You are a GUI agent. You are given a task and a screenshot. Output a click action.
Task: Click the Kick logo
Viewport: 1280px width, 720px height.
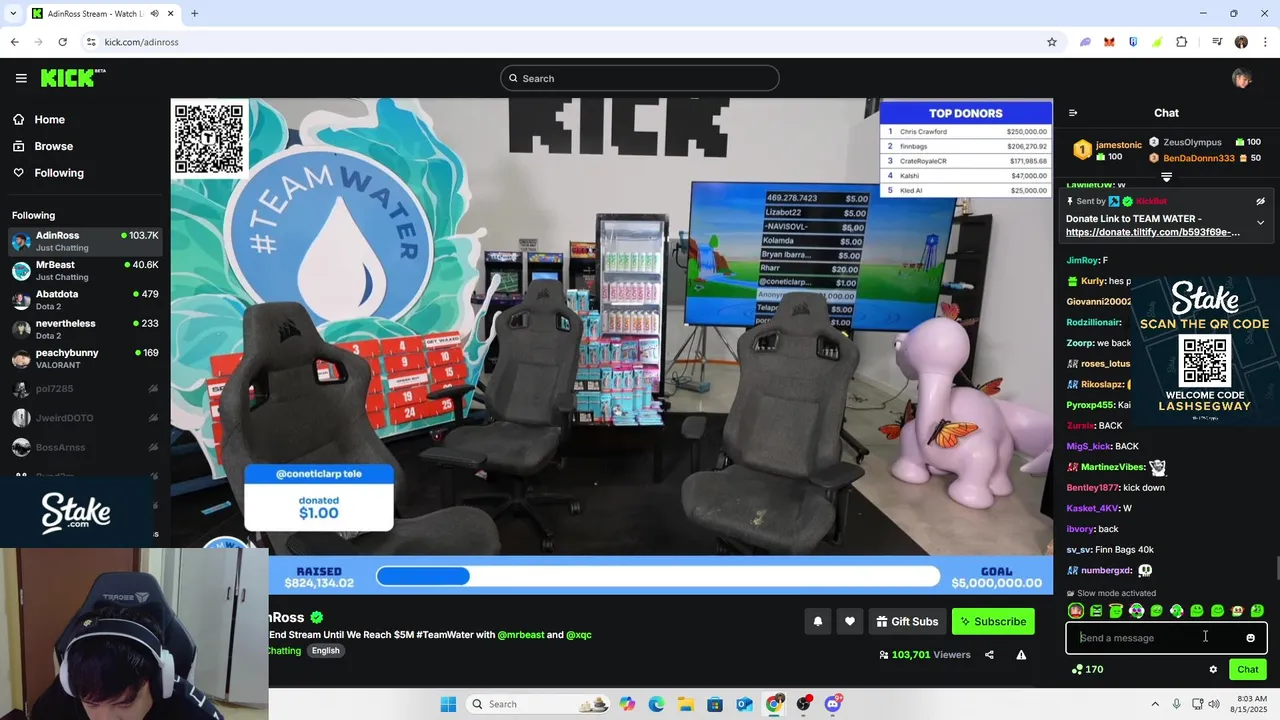(73, 78)
